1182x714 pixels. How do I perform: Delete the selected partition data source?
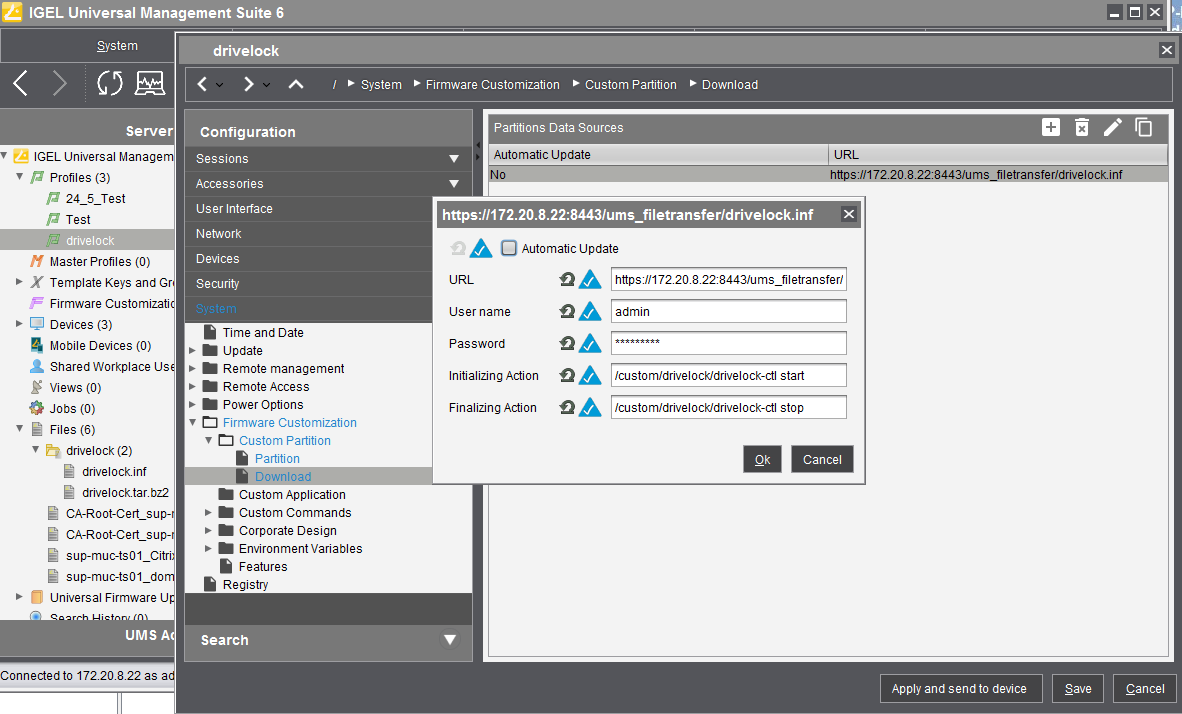pos(1082,127)
